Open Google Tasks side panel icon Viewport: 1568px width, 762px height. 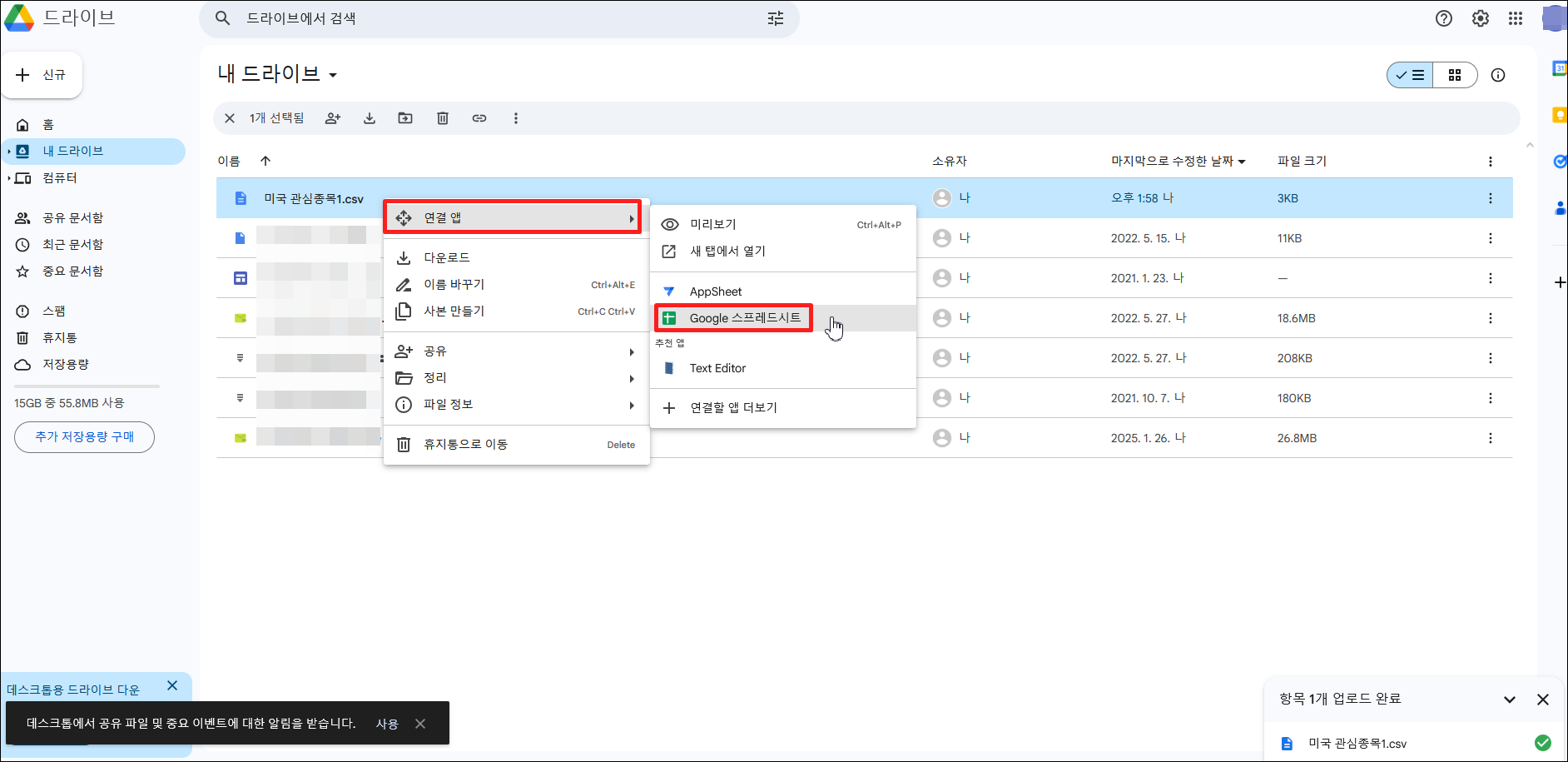[1560, 162]
